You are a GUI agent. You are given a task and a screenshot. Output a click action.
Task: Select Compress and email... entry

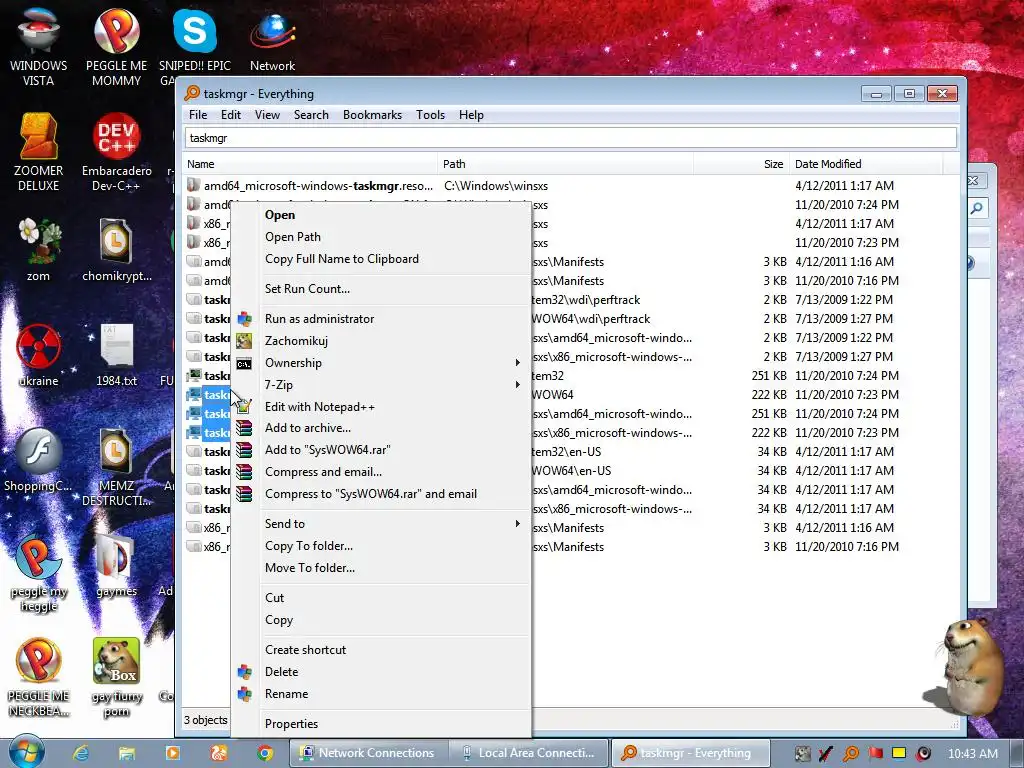pyautogui.click(x=381, y=472)
